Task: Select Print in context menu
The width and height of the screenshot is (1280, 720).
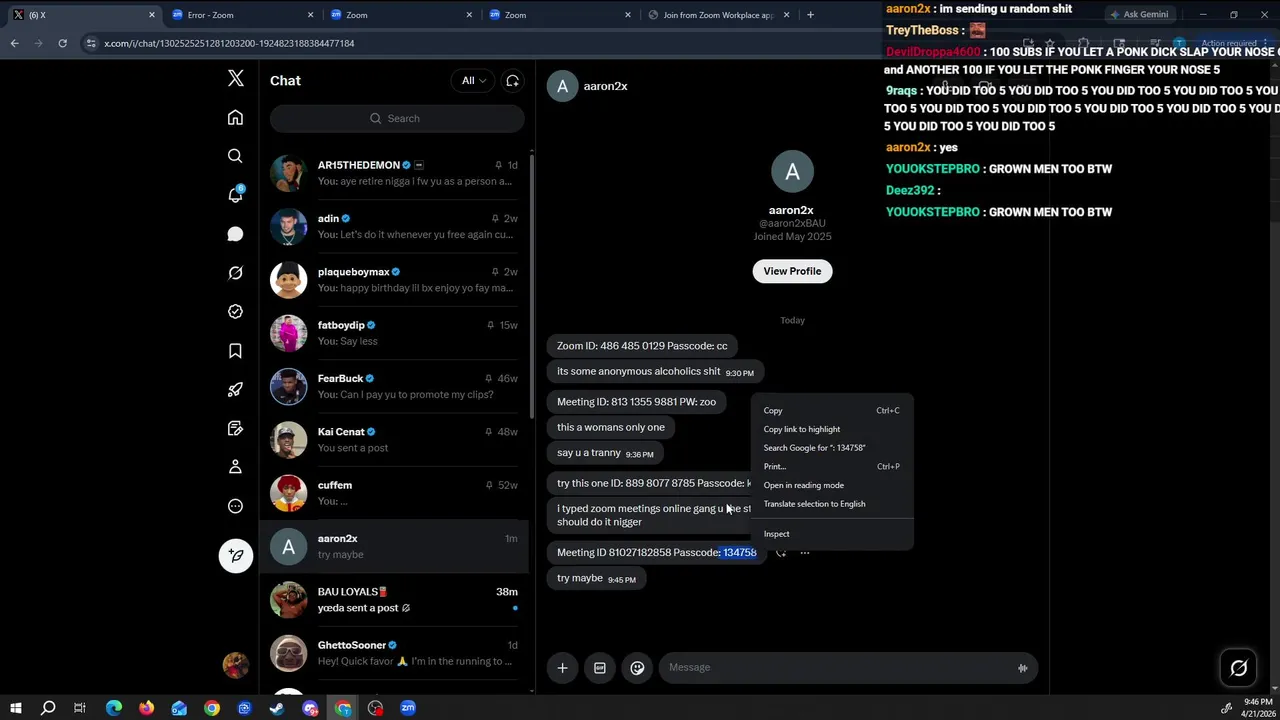Action: point(832,466)
